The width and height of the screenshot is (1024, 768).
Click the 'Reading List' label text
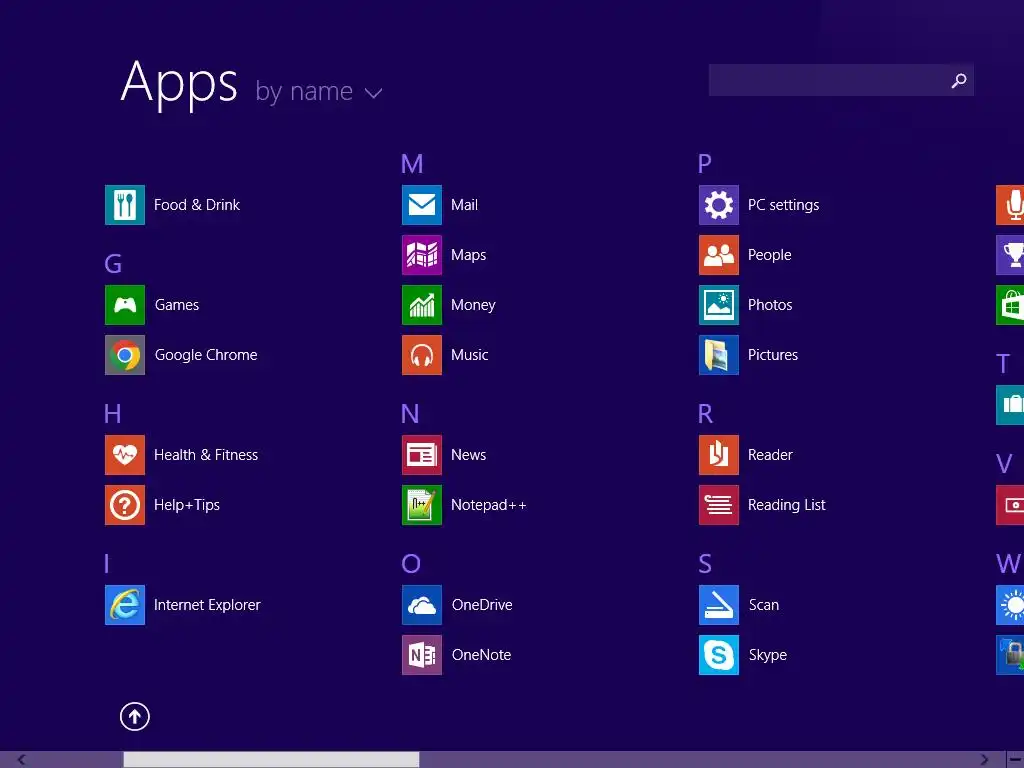(x=787, y=505)
